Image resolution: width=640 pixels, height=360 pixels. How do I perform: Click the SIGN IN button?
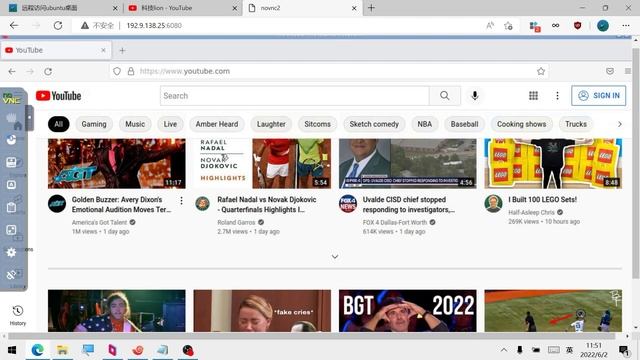598,96
